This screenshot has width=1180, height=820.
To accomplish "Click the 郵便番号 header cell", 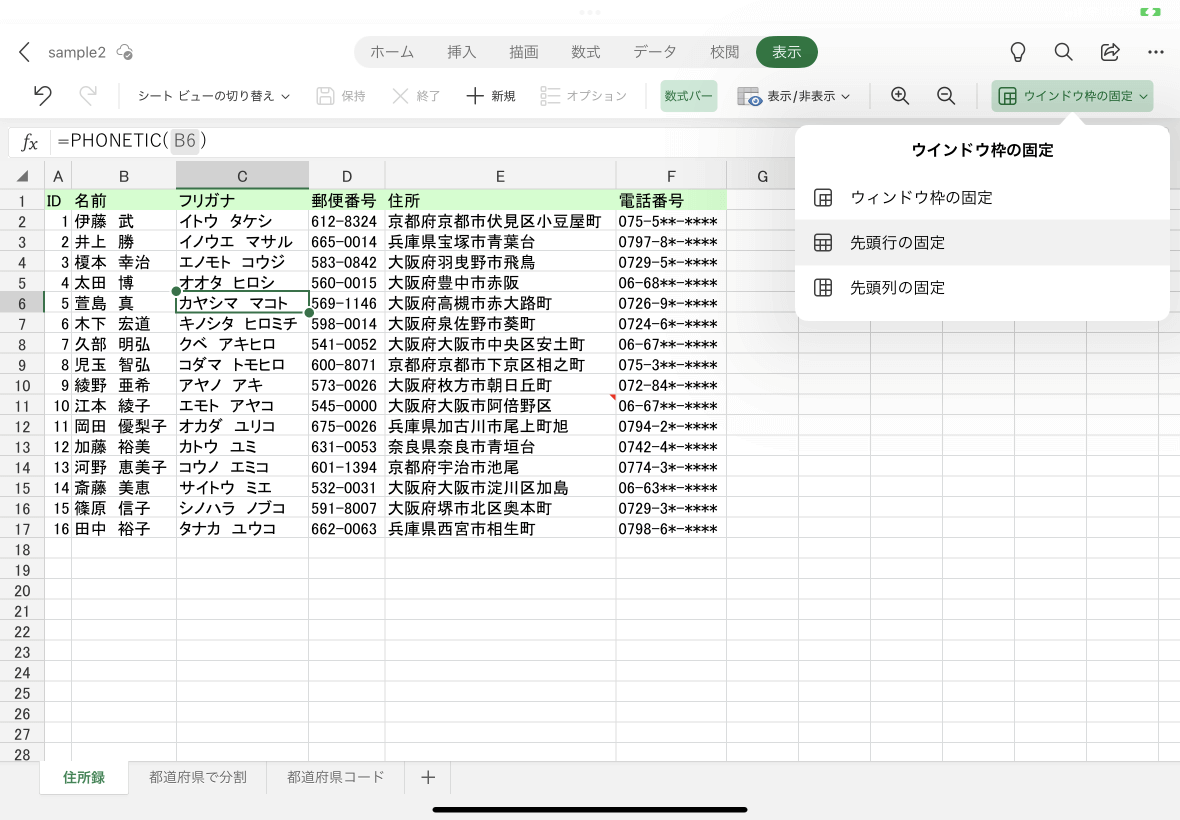I will tap(346, 200).
